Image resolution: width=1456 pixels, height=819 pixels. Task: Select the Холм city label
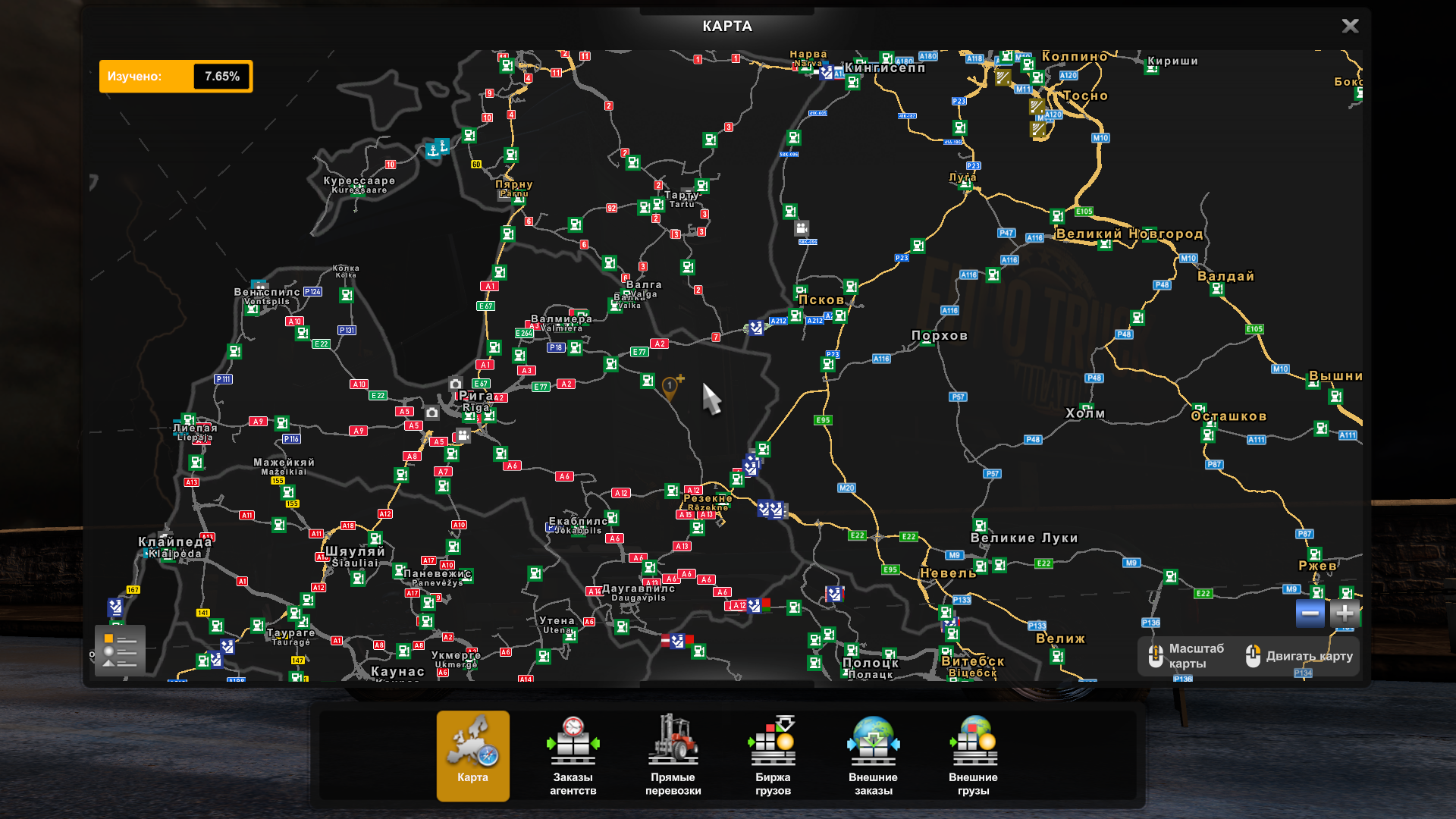tap(1085, 413)
